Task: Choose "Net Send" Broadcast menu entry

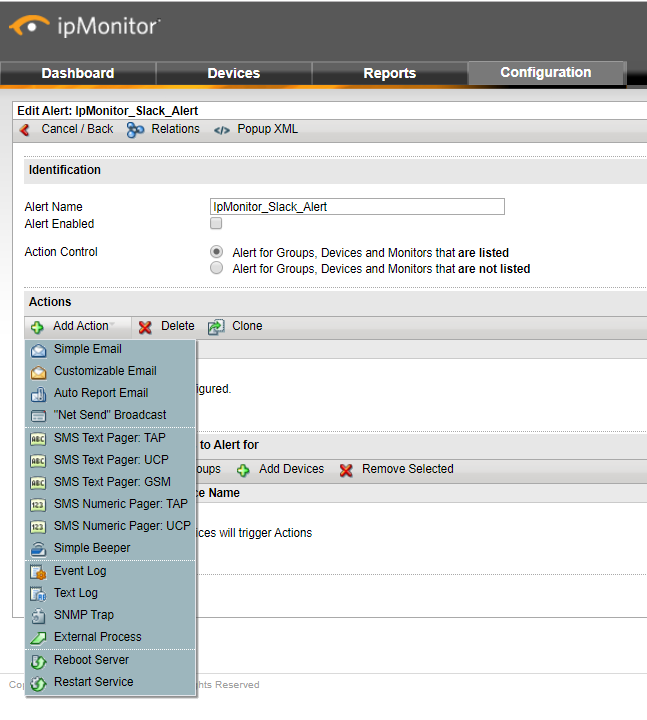Action: 110,415
